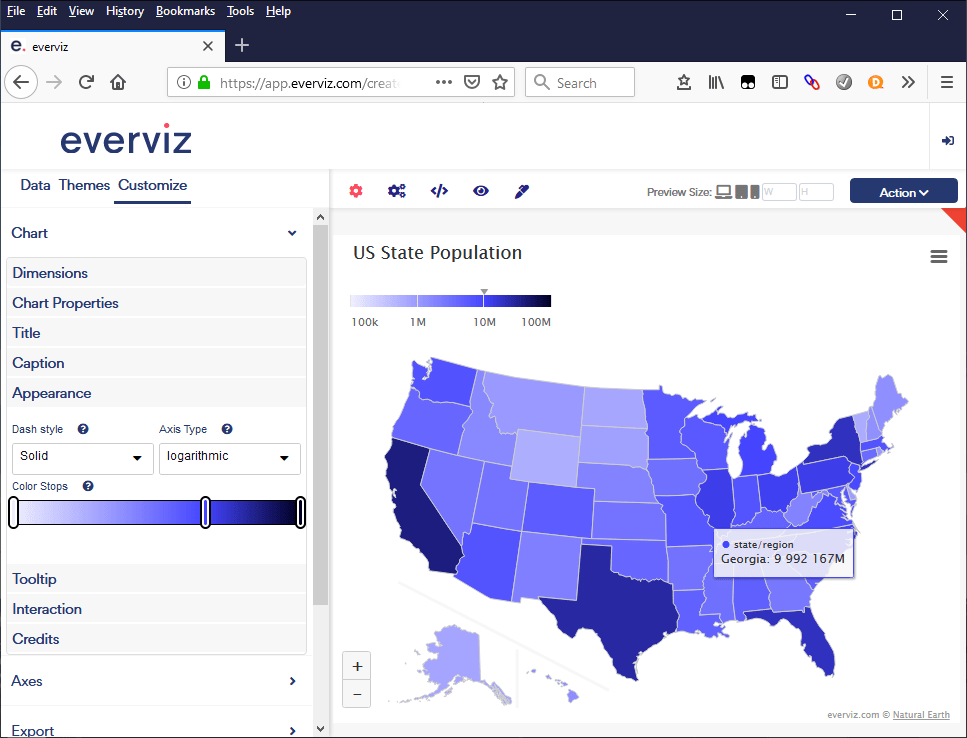Open the chart settings with the red gear icon

(355, 191)
